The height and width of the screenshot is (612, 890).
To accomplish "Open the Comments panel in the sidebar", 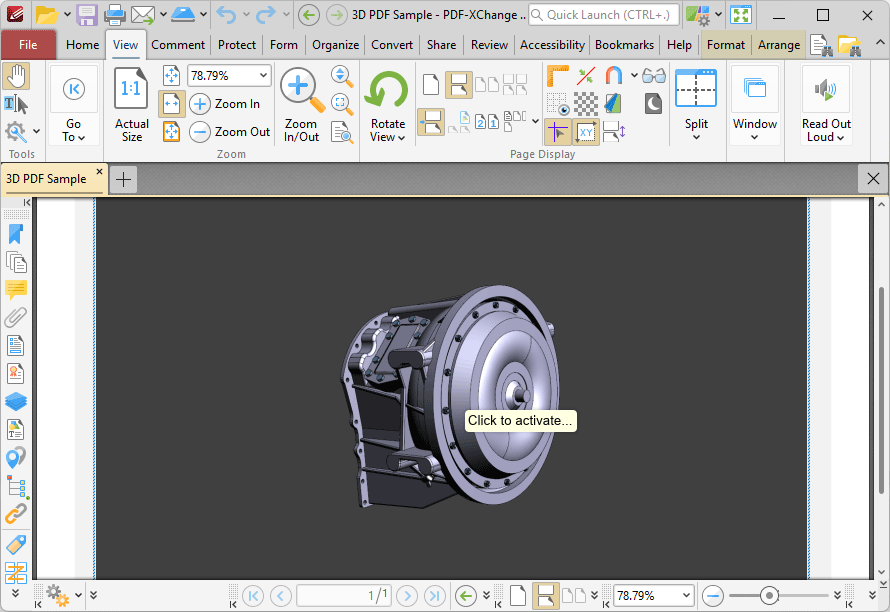I will tap(14, 289).
